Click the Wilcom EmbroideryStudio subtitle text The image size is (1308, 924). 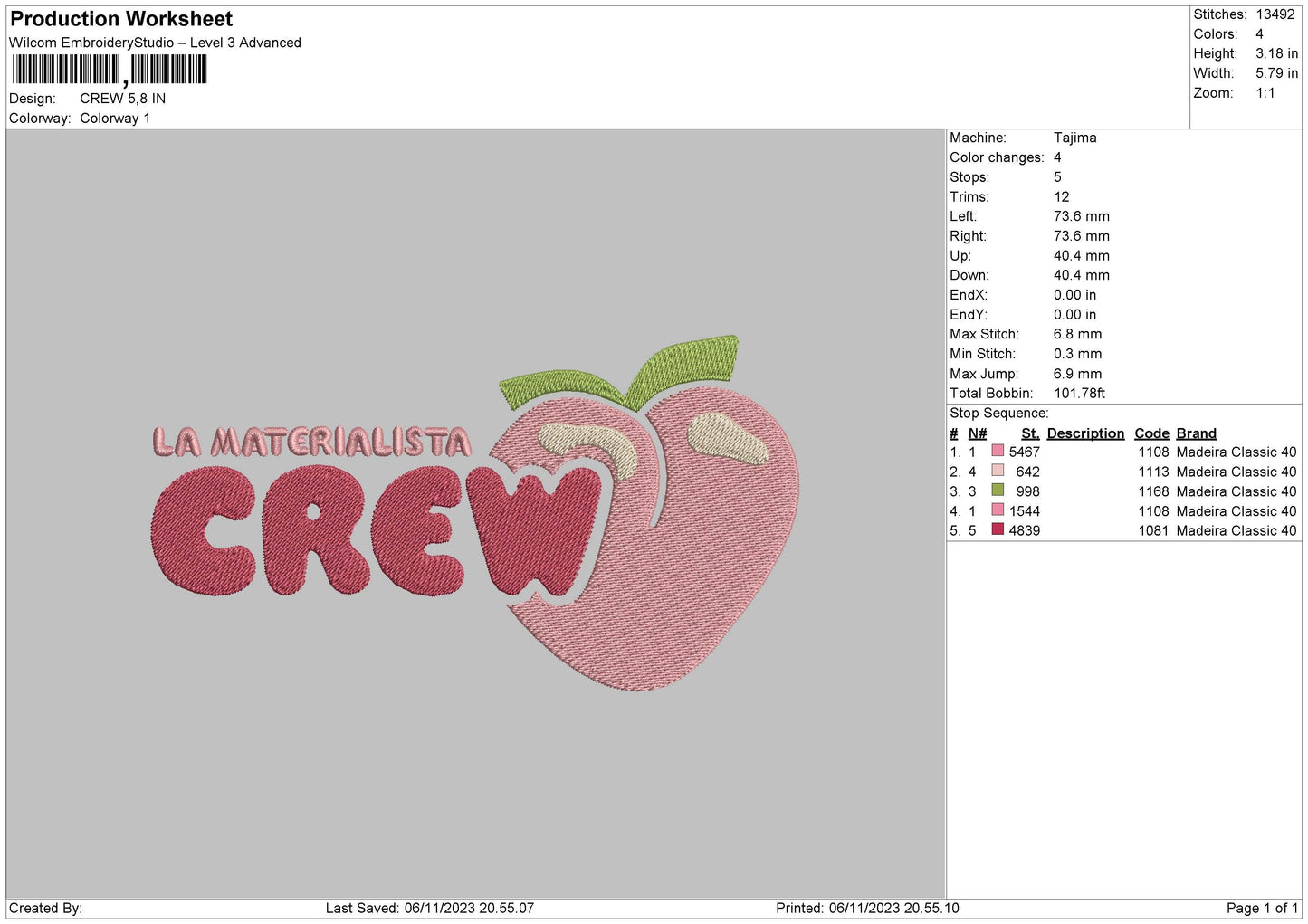coord(155,43)
